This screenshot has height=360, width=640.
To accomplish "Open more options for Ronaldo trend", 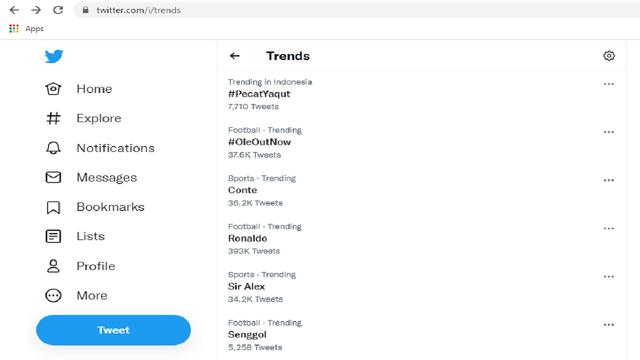I will pyautogui.click(x=609, y=228).
